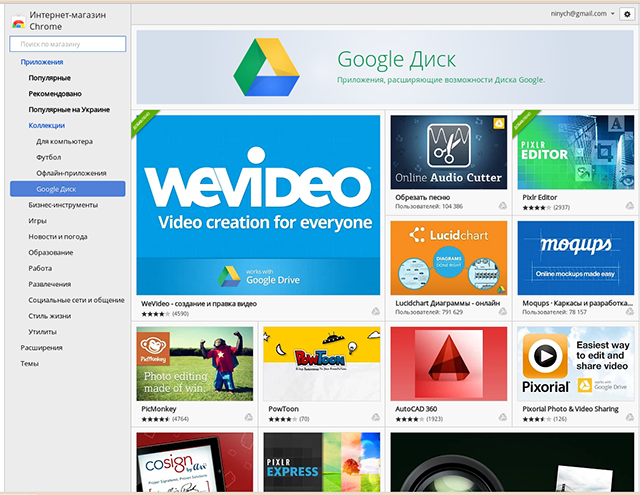Expand the ninych@gmail.com account dropdown
640x495 pixels.
click(x=582, y=13)
